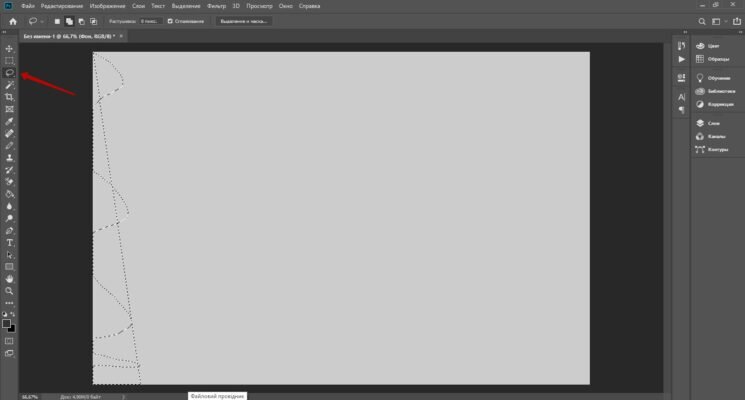Image resolution: width=745 pixels, height=400 pixels.
Task: Open the search magnifier in options bar
Action: 702,21
